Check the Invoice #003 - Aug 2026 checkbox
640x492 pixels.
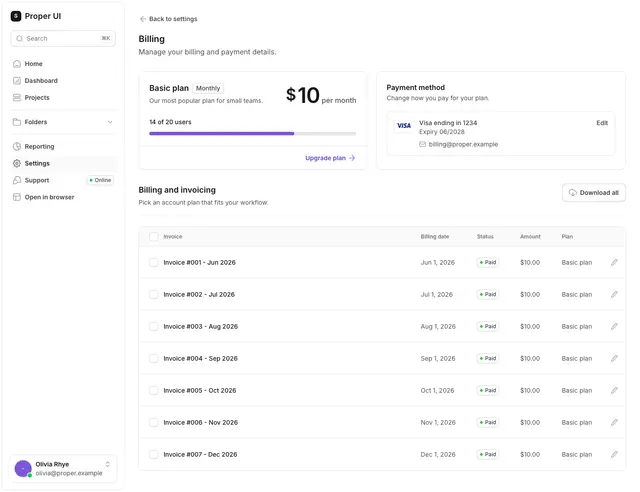153,326
